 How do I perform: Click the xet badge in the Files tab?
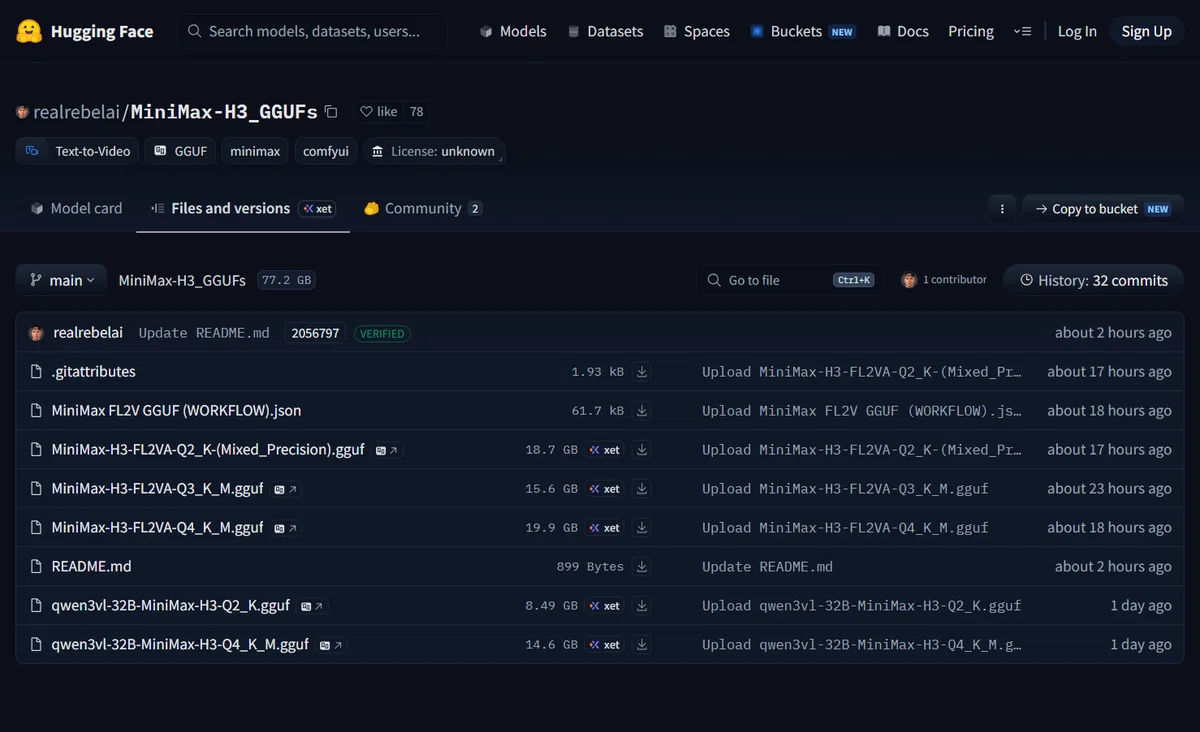(318, 209)
